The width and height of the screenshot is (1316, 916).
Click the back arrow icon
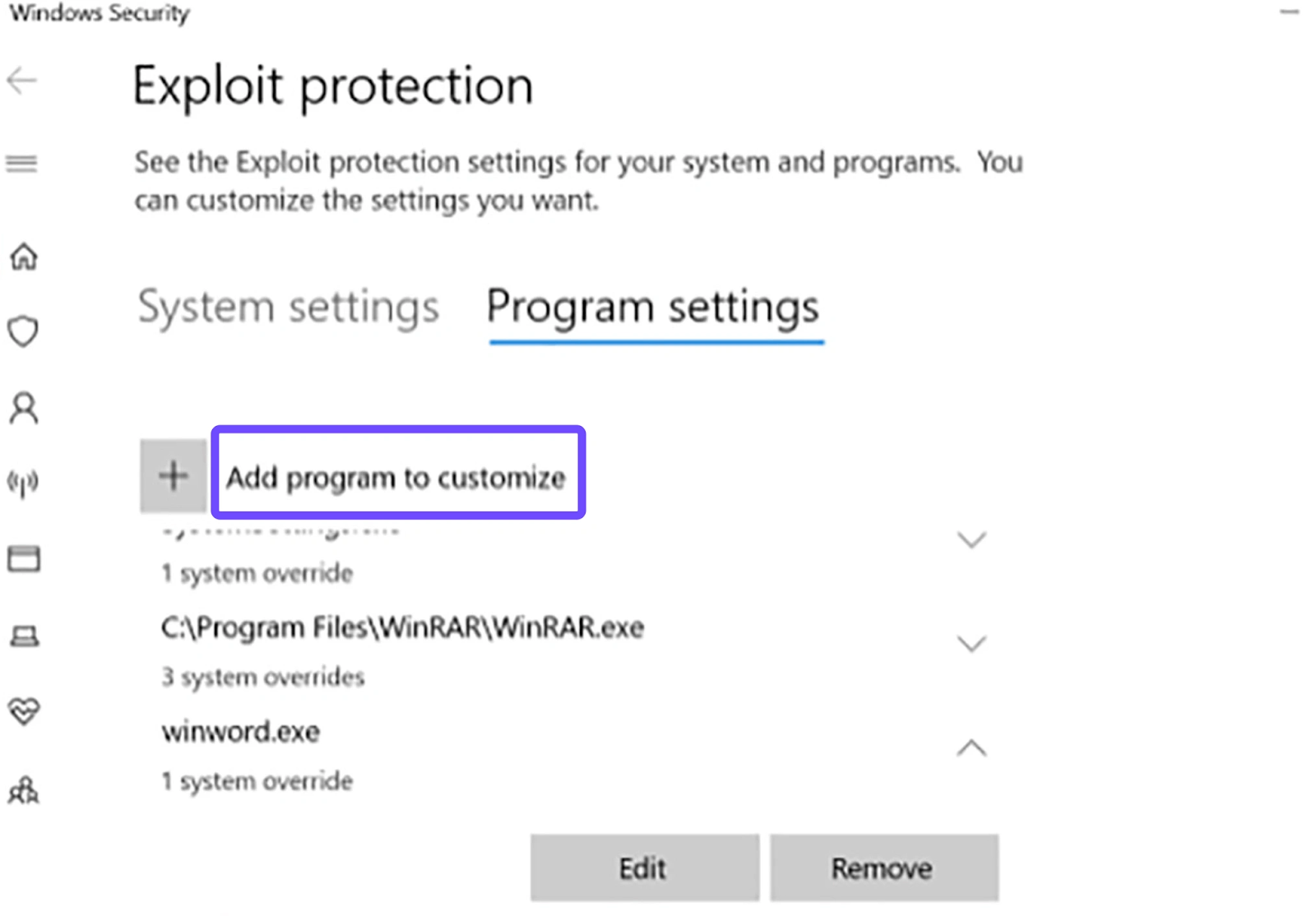[22, 81]
